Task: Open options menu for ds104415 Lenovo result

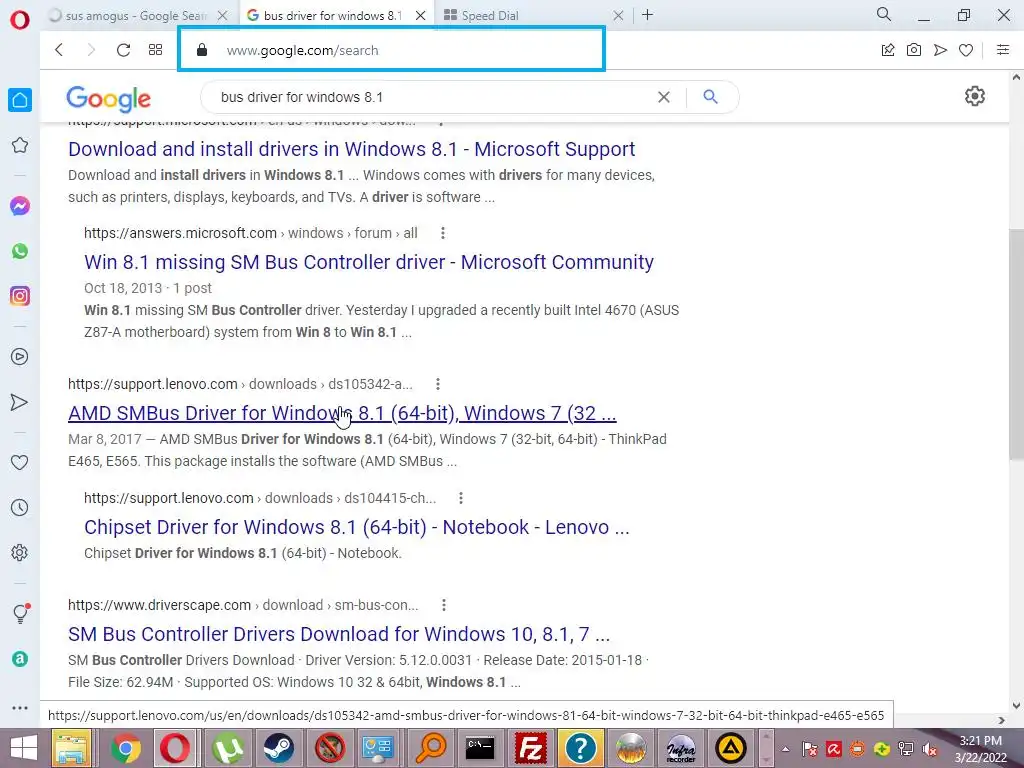Action: [460, 498]
